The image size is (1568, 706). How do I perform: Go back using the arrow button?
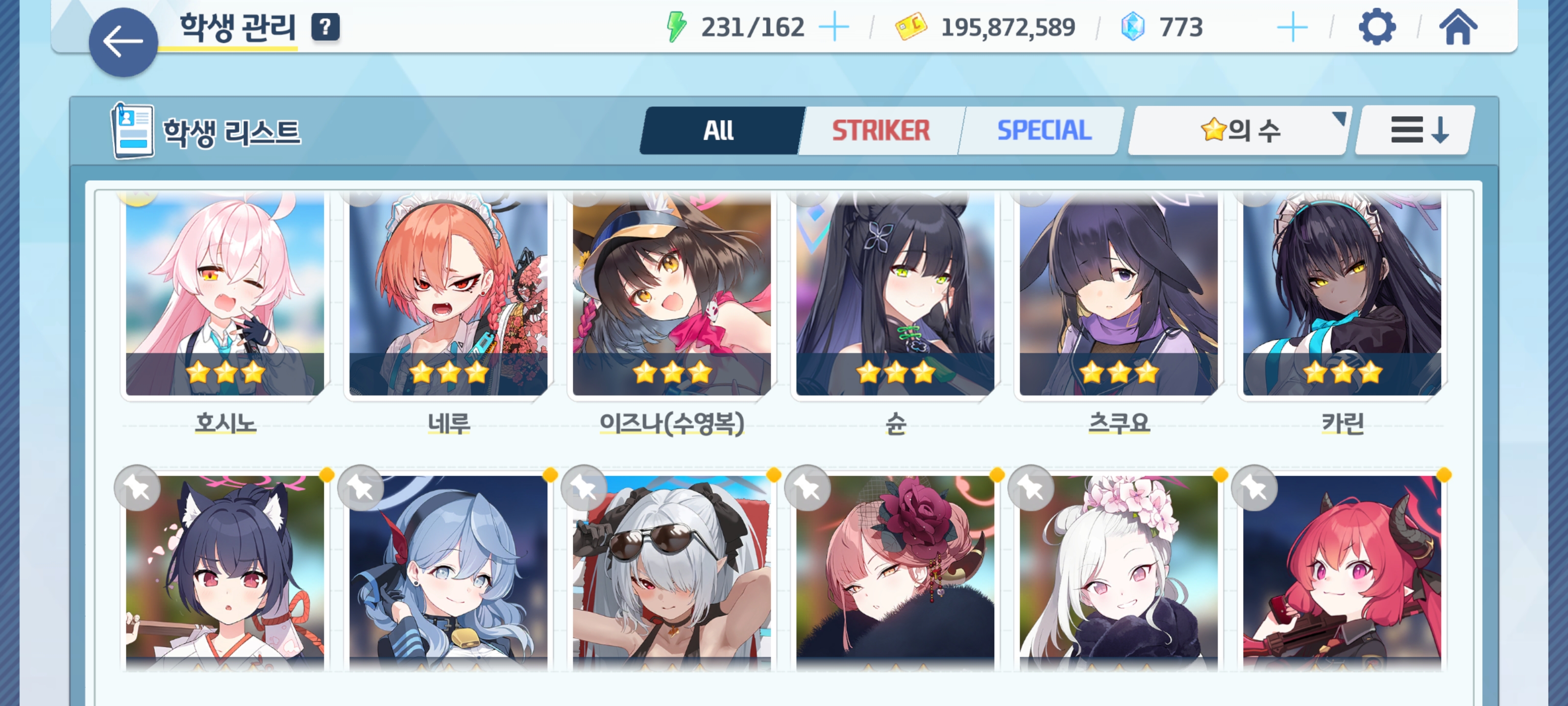tap(123, 42)
